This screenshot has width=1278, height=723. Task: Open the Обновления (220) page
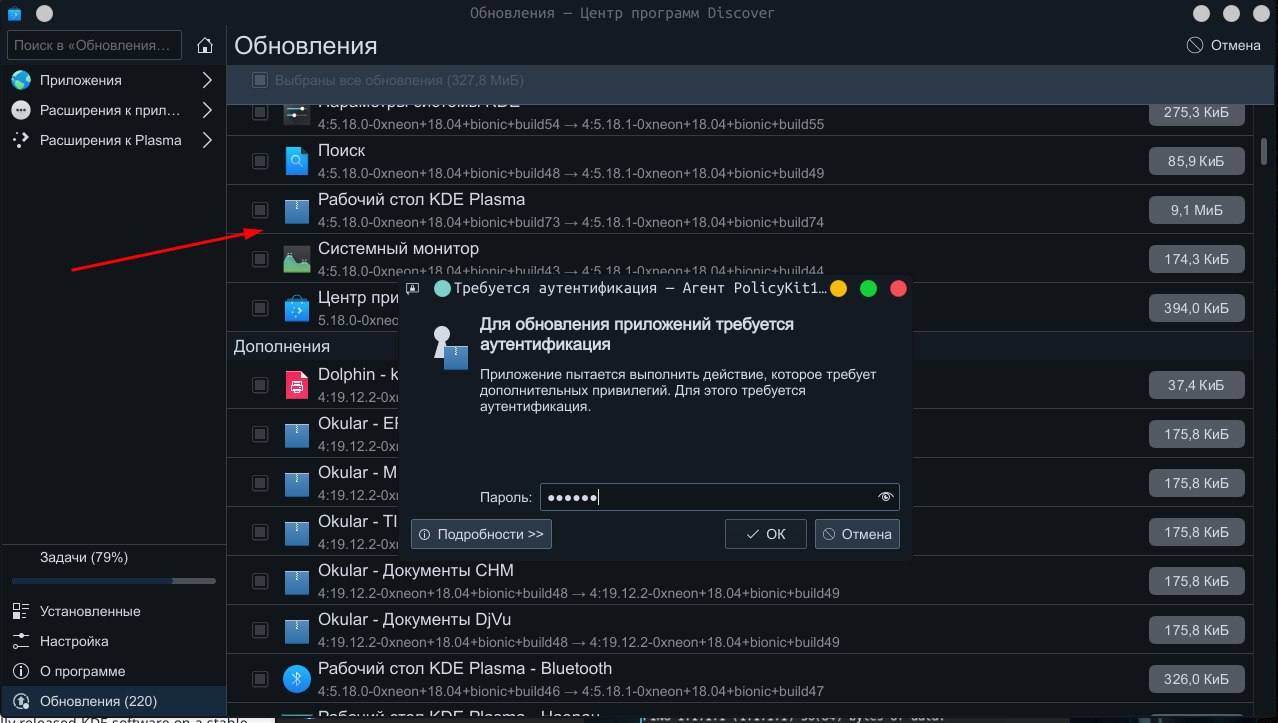tap(112, 701)
